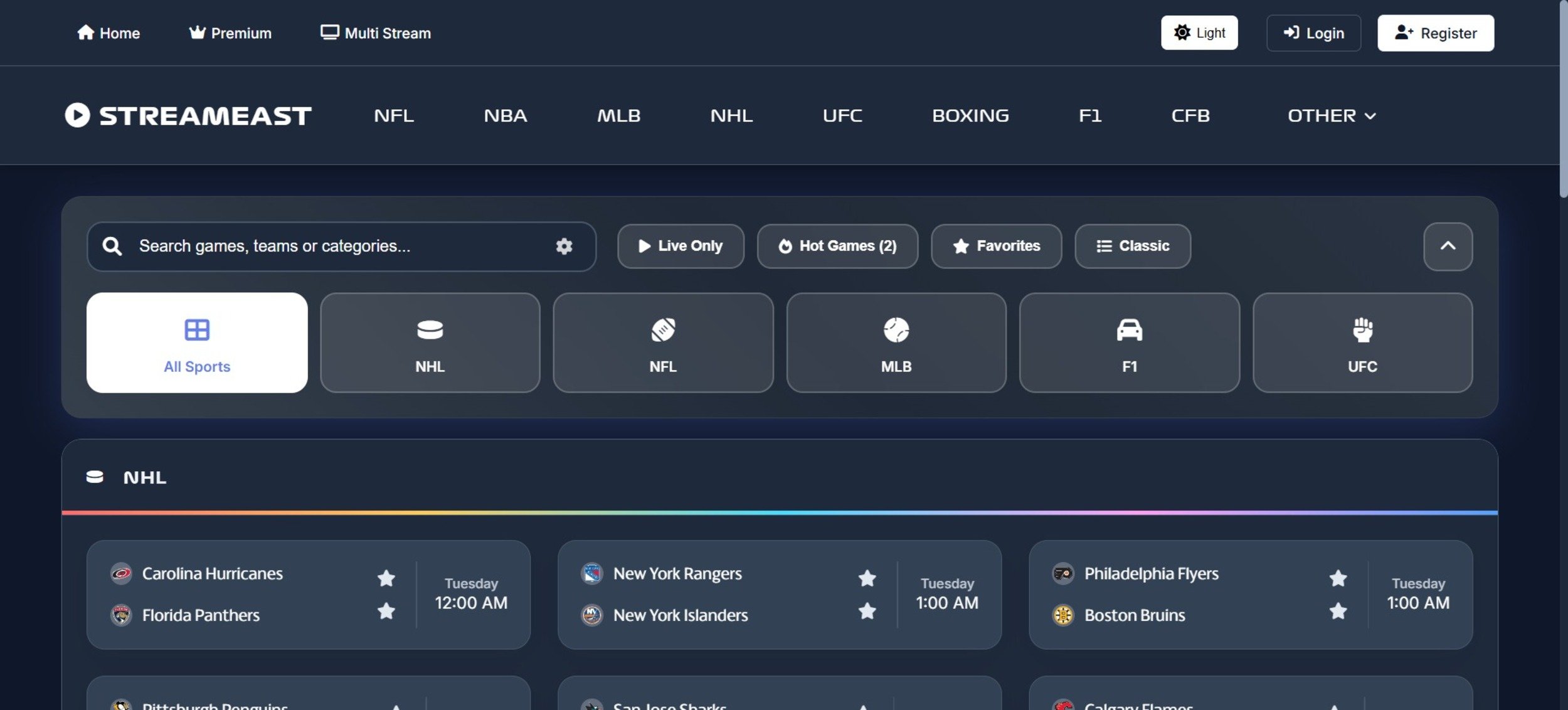
Task: Collapse the filter panel with chevron
Action: click(1448, 246)
